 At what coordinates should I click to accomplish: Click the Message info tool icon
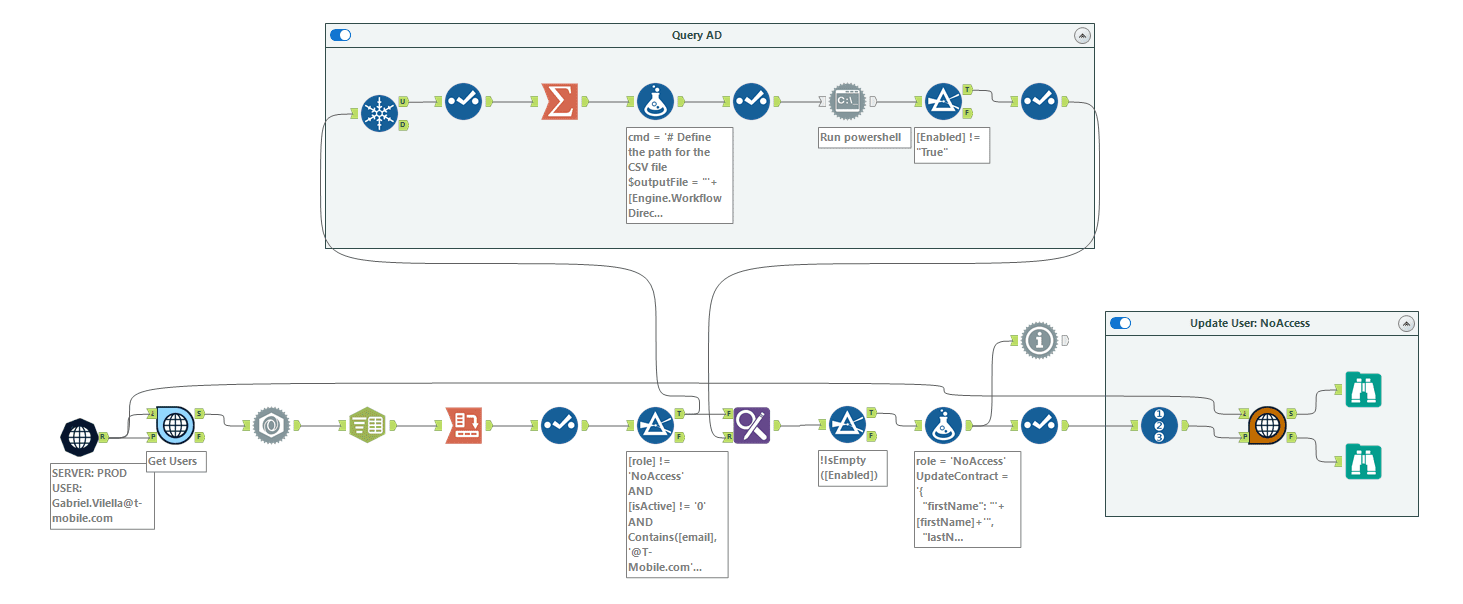(x=1039, y=341)
